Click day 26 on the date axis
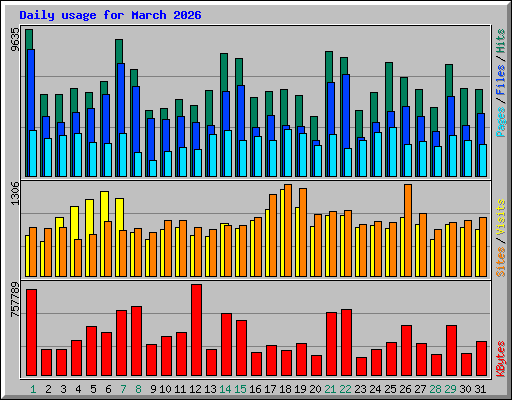This screenshot has height=400, width=512. [x=405, y=389]
